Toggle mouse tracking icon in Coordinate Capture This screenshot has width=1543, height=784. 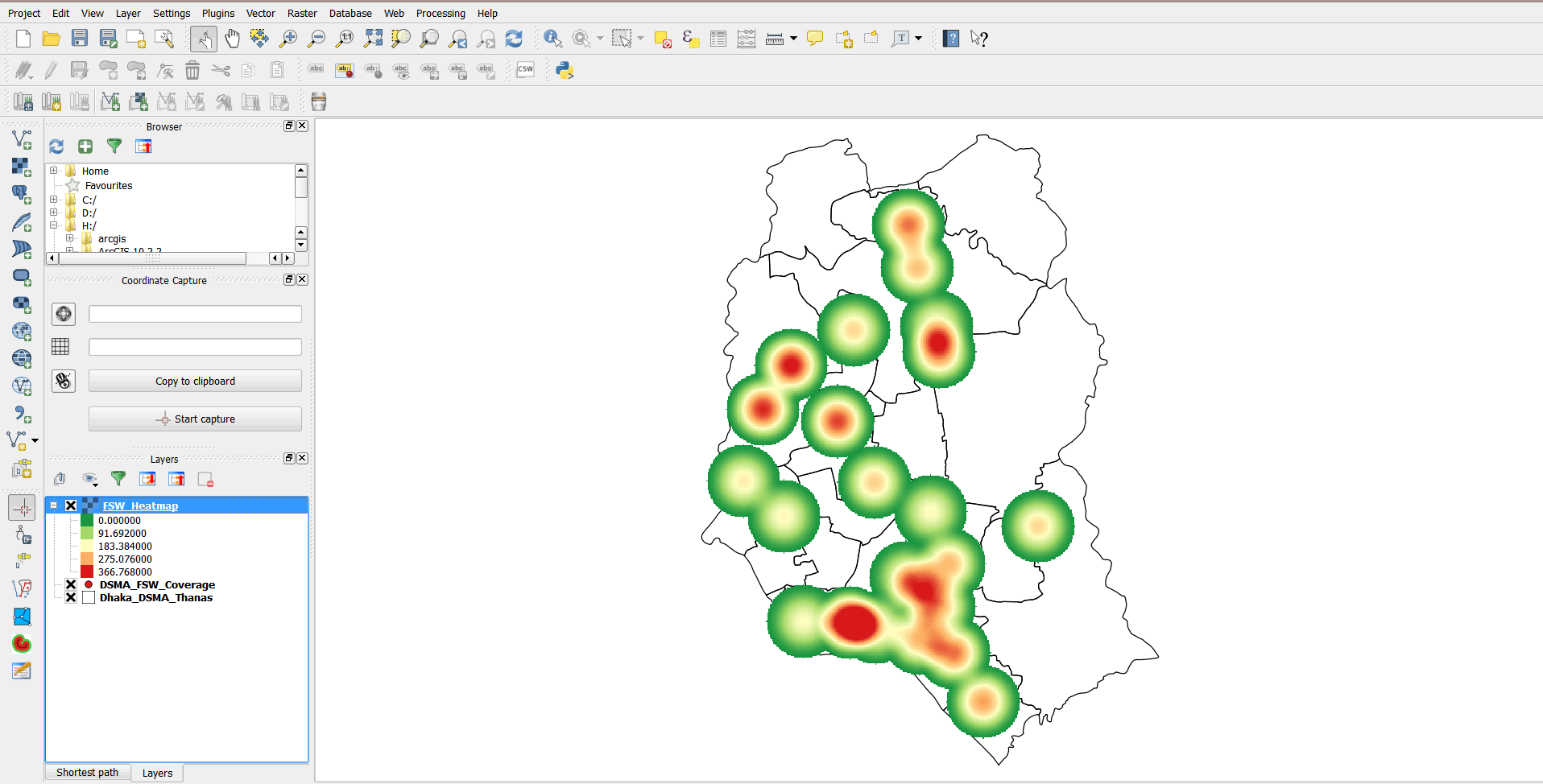click(x=64, y=381)
